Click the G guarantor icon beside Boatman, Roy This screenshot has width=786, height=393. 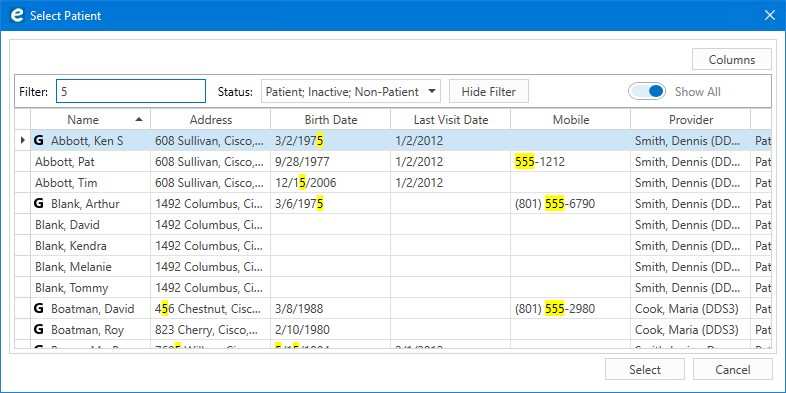point(39,330)
